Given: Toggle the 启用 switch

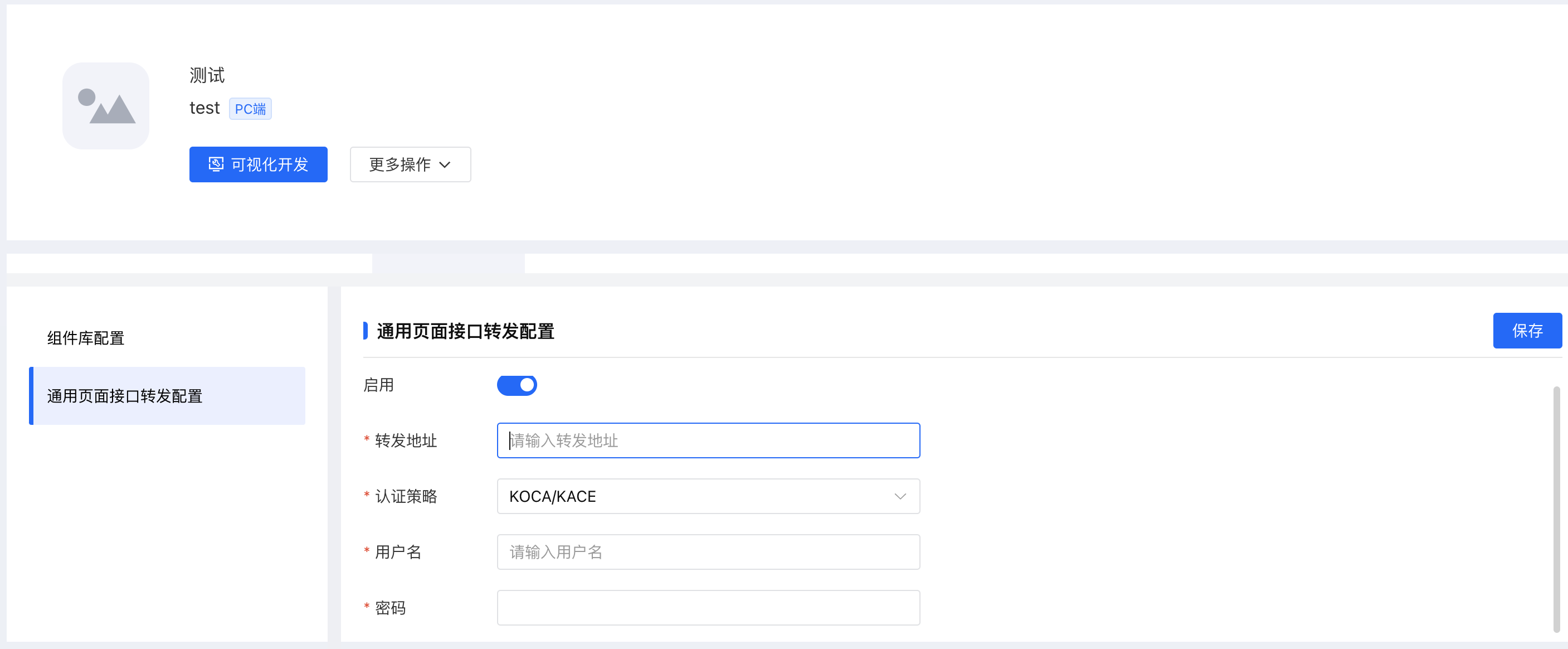Looking at the screenshot, I should pyautogui.click(x=517, y=385).
